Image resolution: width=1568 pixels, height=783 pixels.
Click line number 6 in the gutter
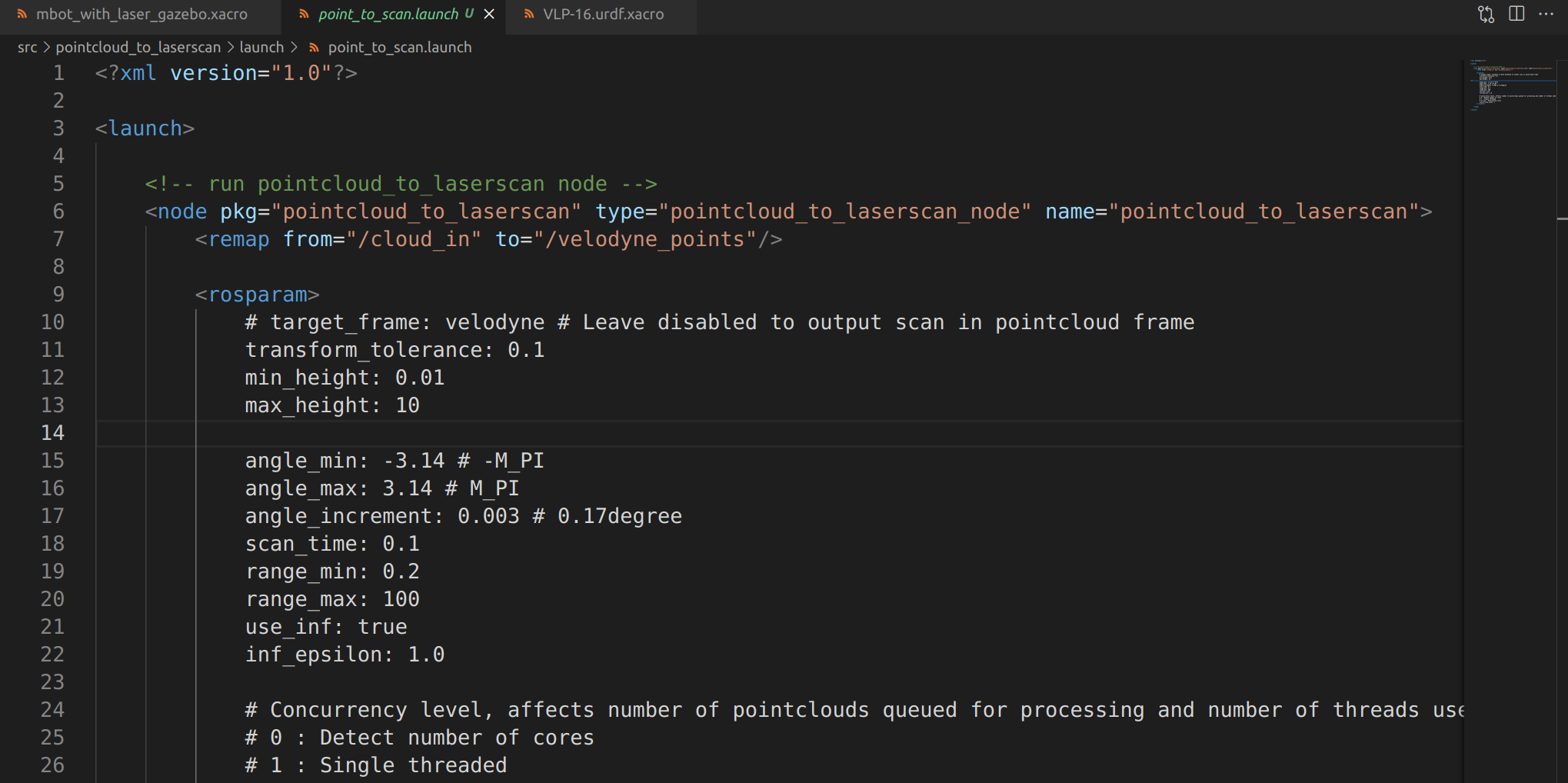pyautogui.click(x=58, y=212)
